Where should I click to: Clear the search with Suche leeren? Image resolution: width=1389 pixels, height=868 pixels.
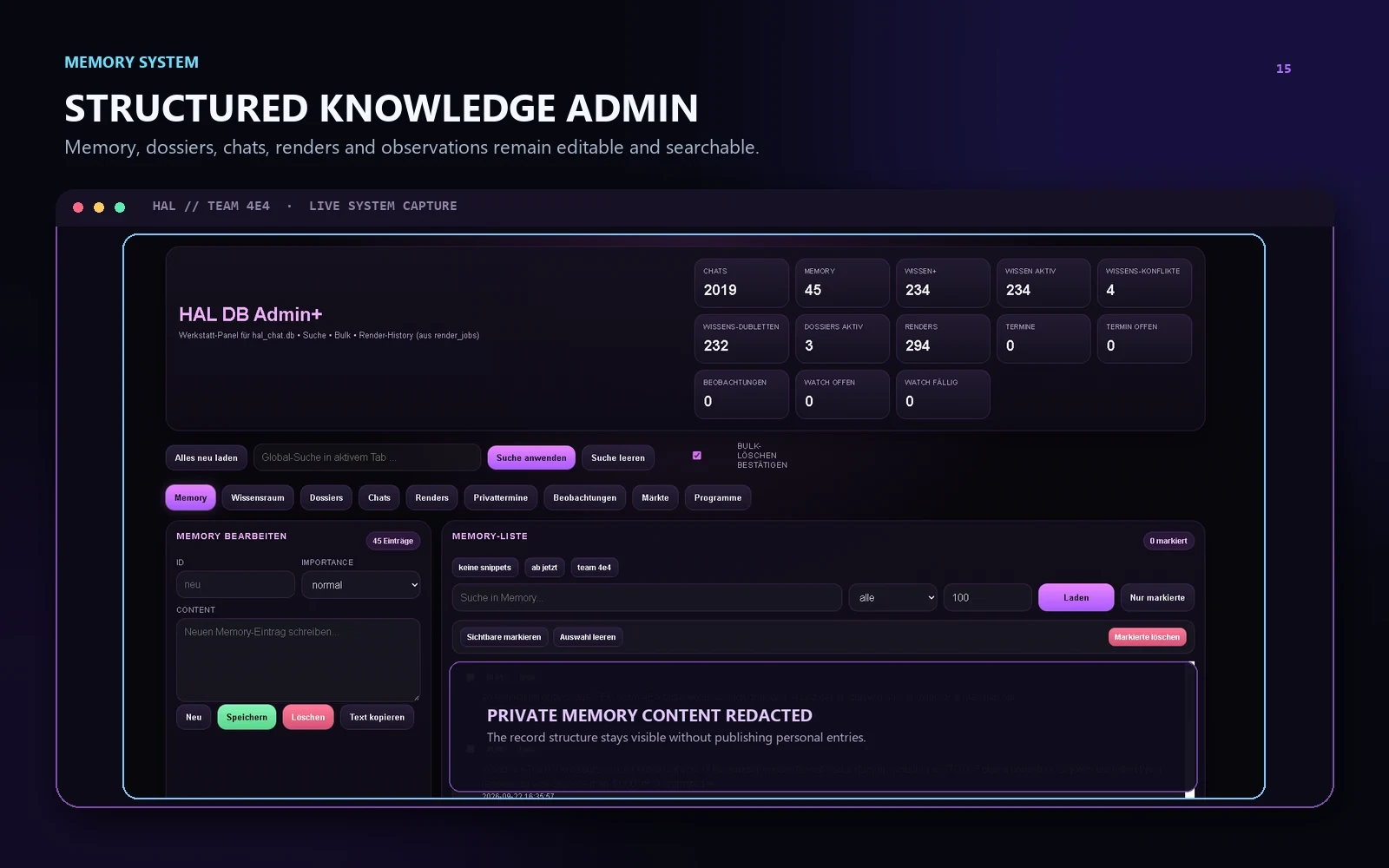pyautogui.click(x=618, y=458)
